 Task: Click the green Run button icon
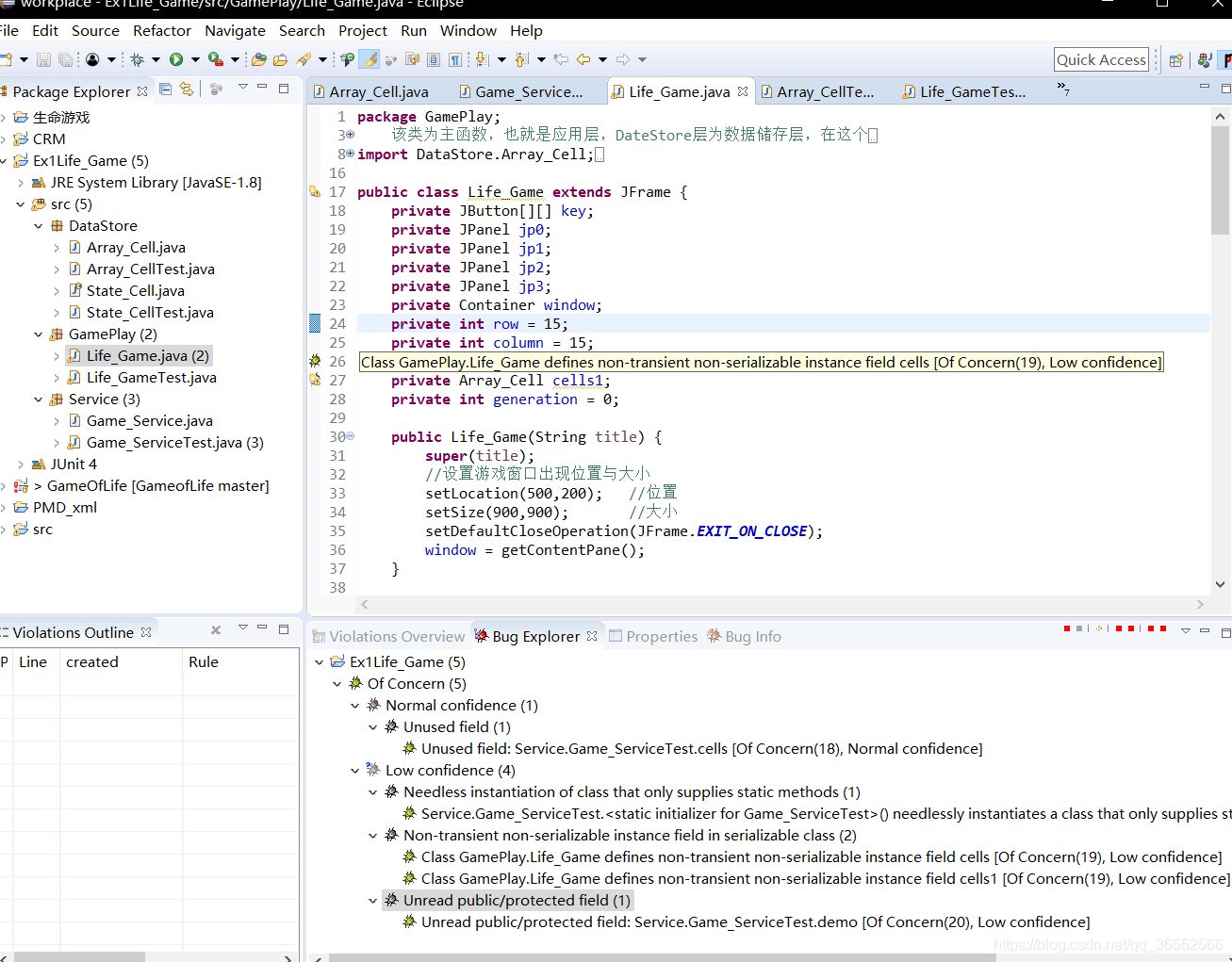pos(176,59)
